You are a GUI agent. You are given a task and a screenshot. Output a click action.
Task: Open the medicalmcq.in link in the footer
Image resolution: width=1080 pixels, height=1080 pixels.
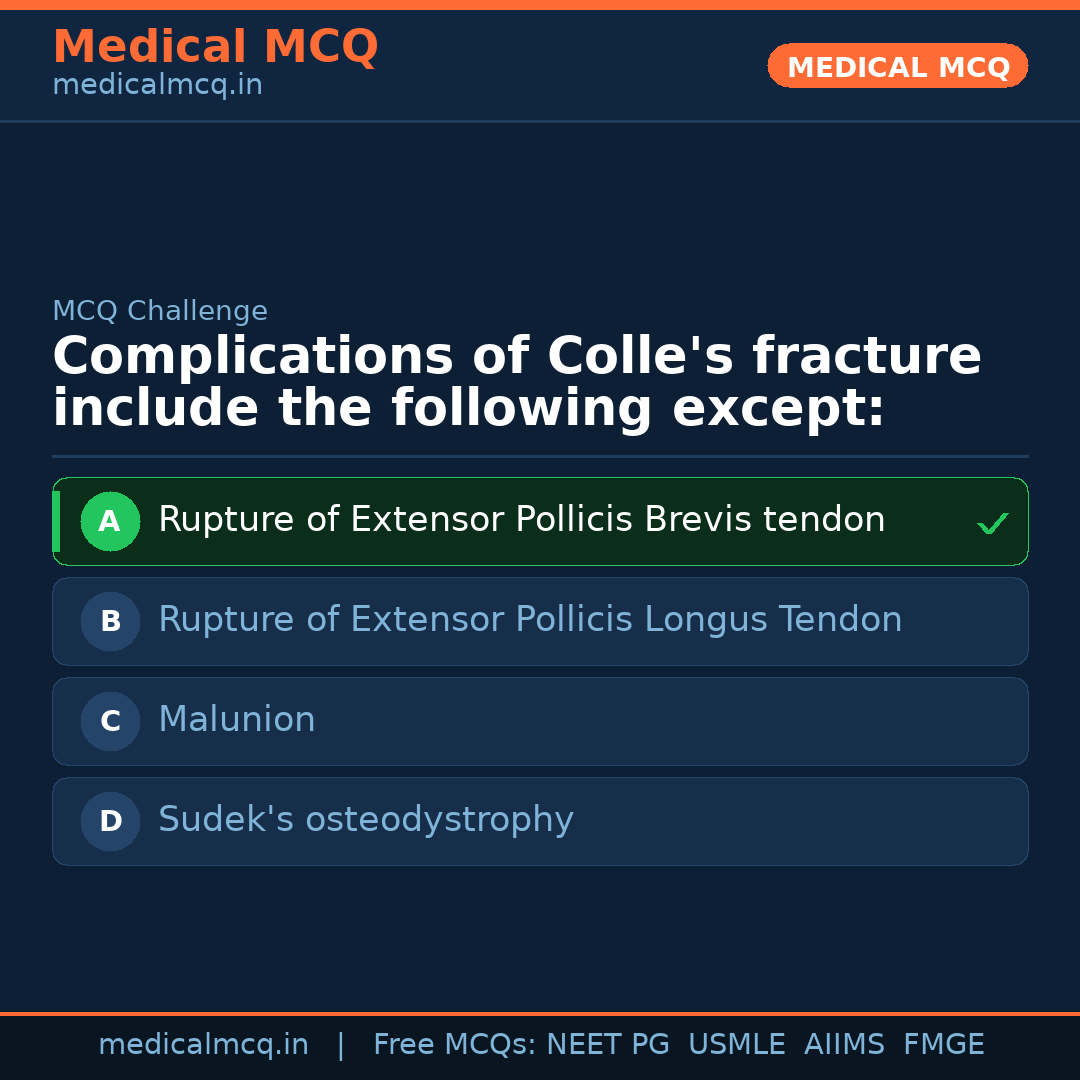tap(203, 1045)
